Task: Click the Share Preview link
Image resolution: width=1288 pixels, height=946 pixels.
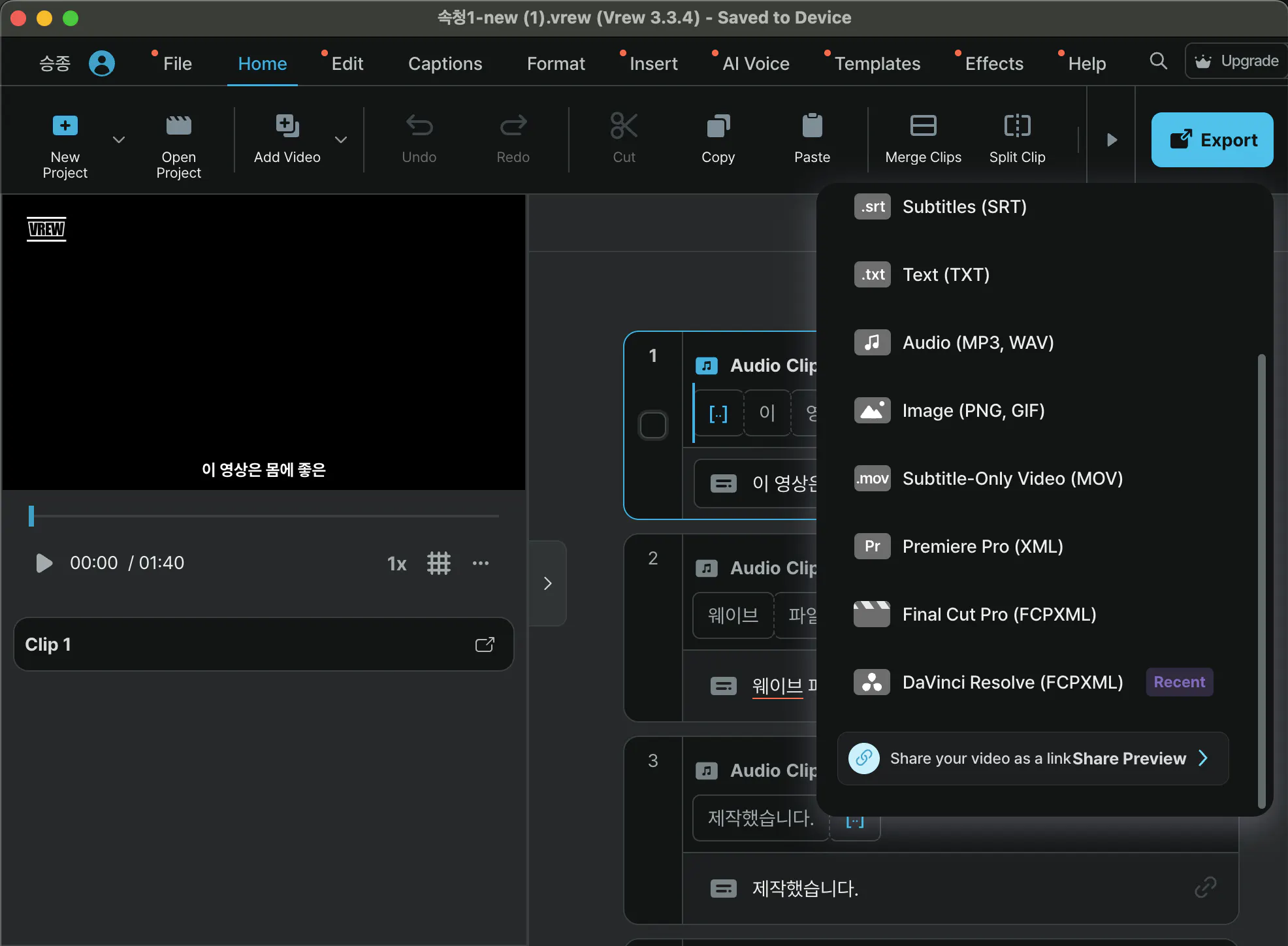Action: point(1129,758)
